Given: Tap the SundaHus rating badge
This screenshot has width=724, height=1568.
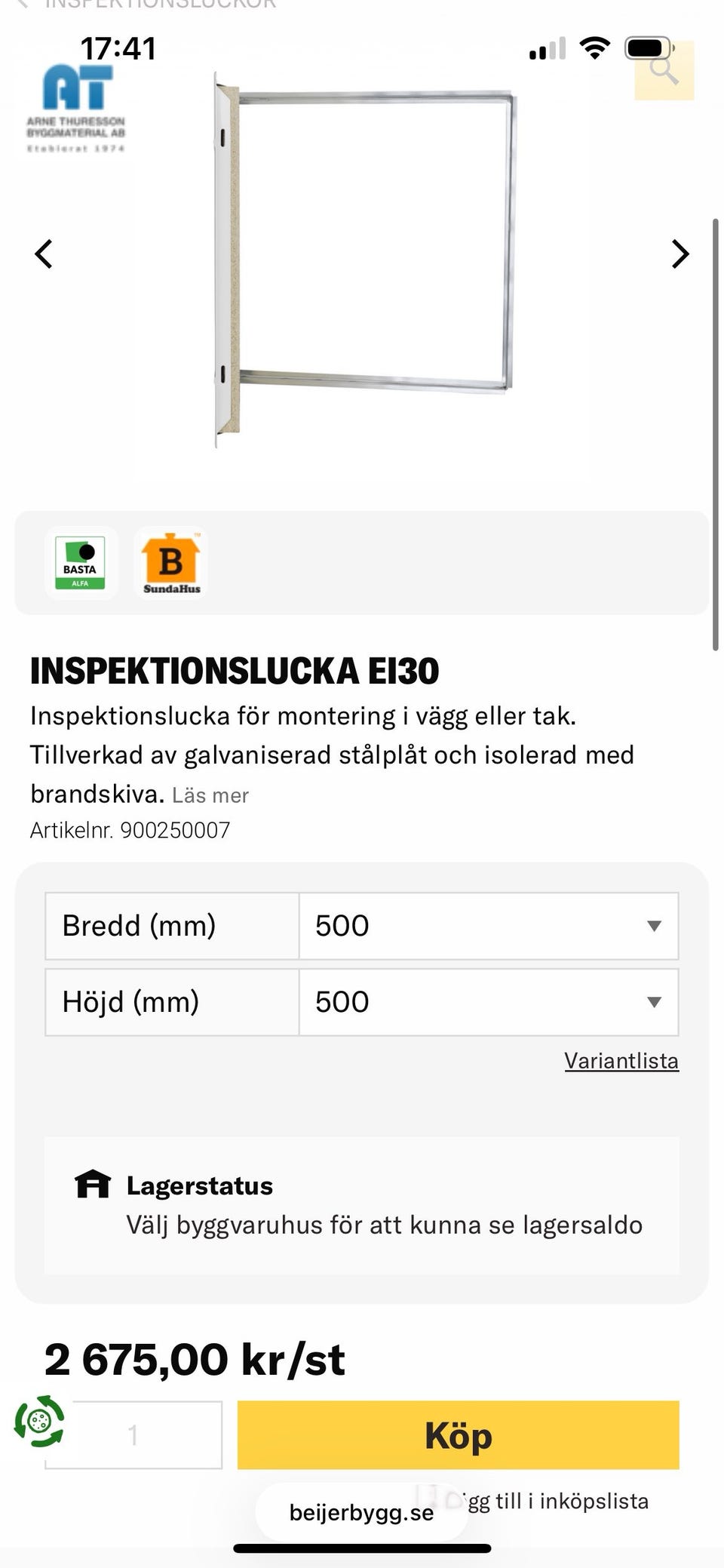Looking at the screenshot, I should (x=171, y=563).
